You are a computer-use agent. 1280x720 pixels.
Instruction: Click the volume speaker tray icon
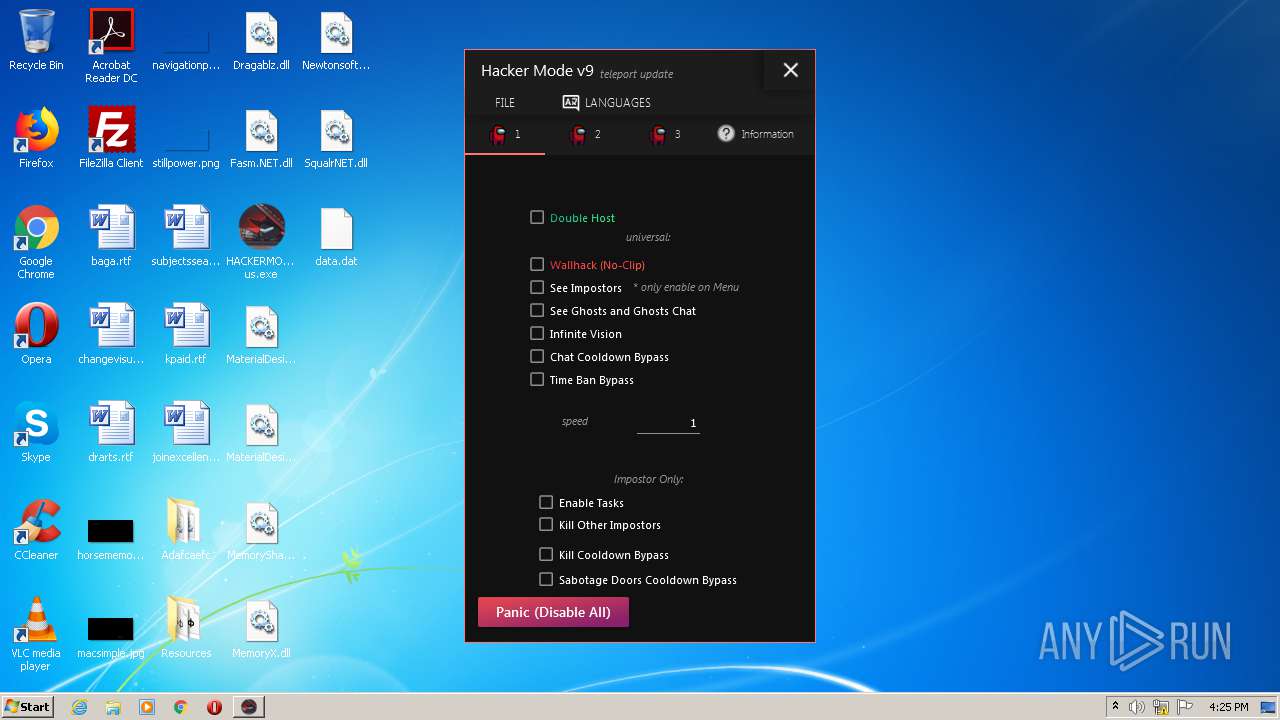1137,707
